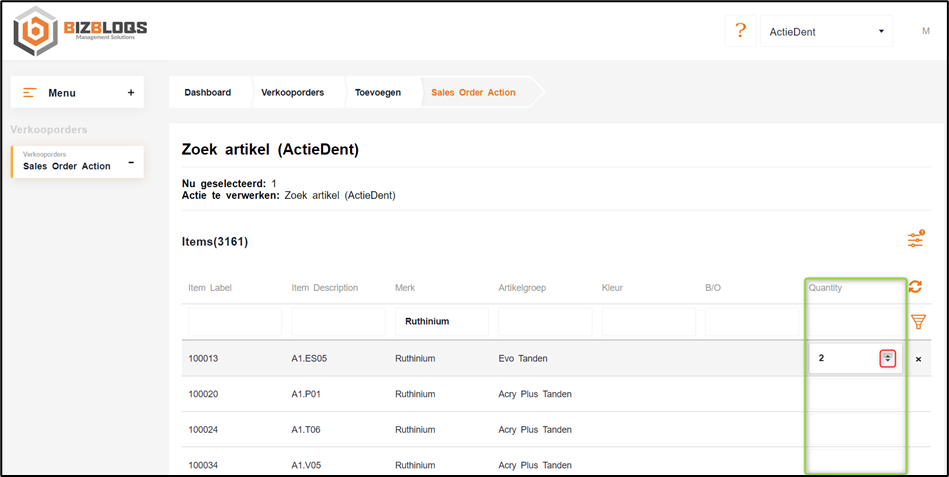Open the Toevoegen breadcrumb

377,92
